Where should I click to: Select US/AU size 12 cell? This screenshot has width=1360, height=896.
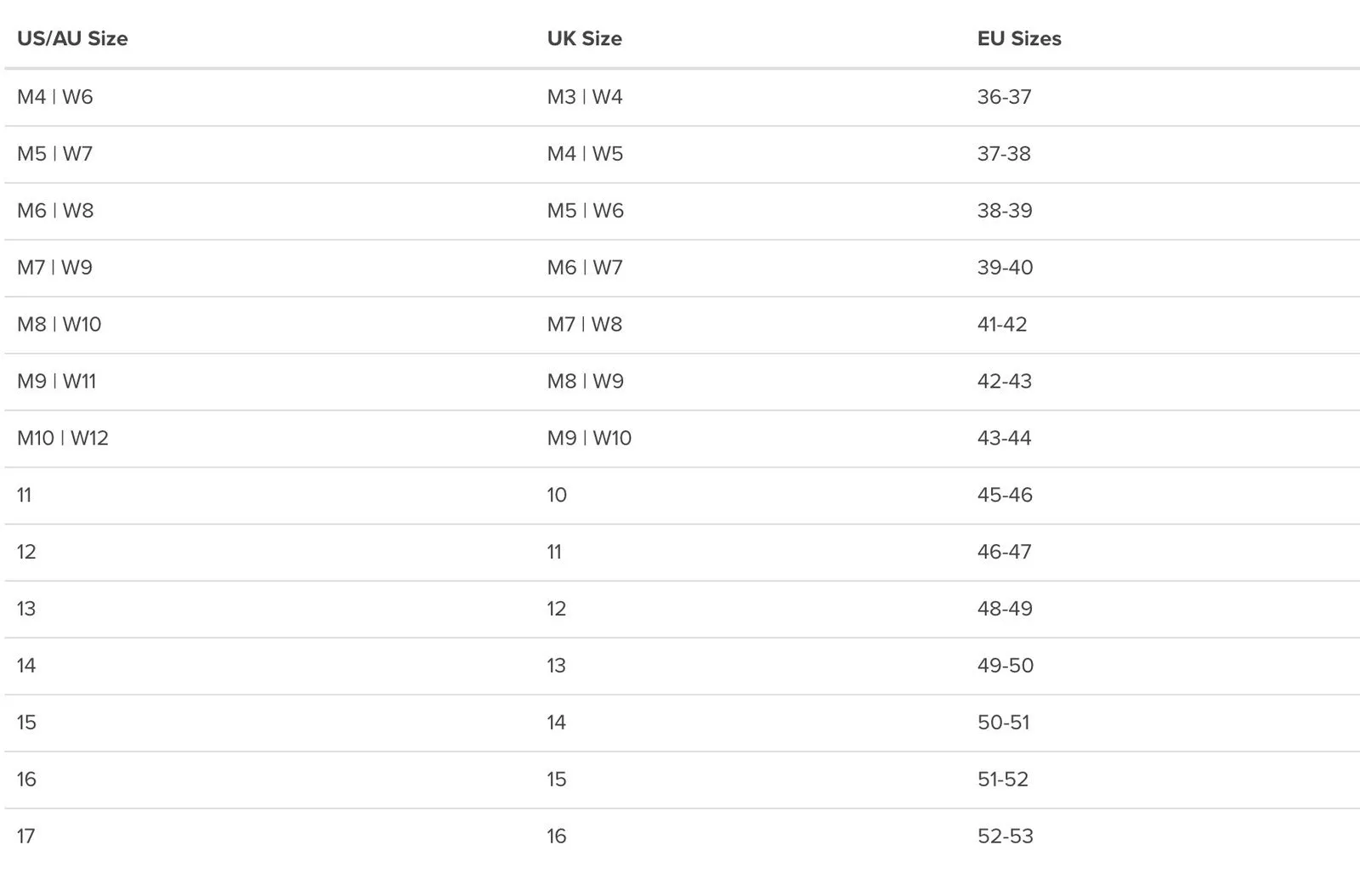(26, 553)
